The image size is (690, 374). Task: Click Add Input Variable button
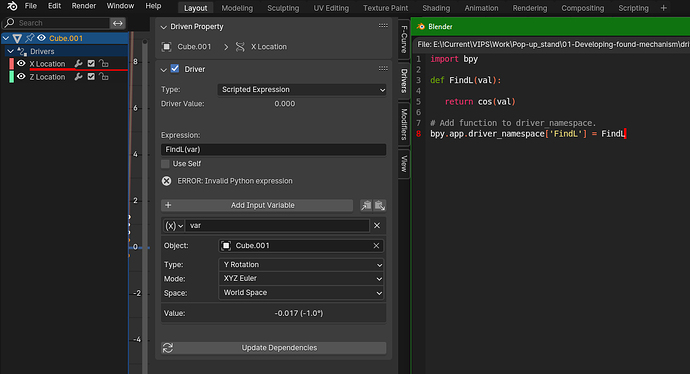tap(257, 205)
